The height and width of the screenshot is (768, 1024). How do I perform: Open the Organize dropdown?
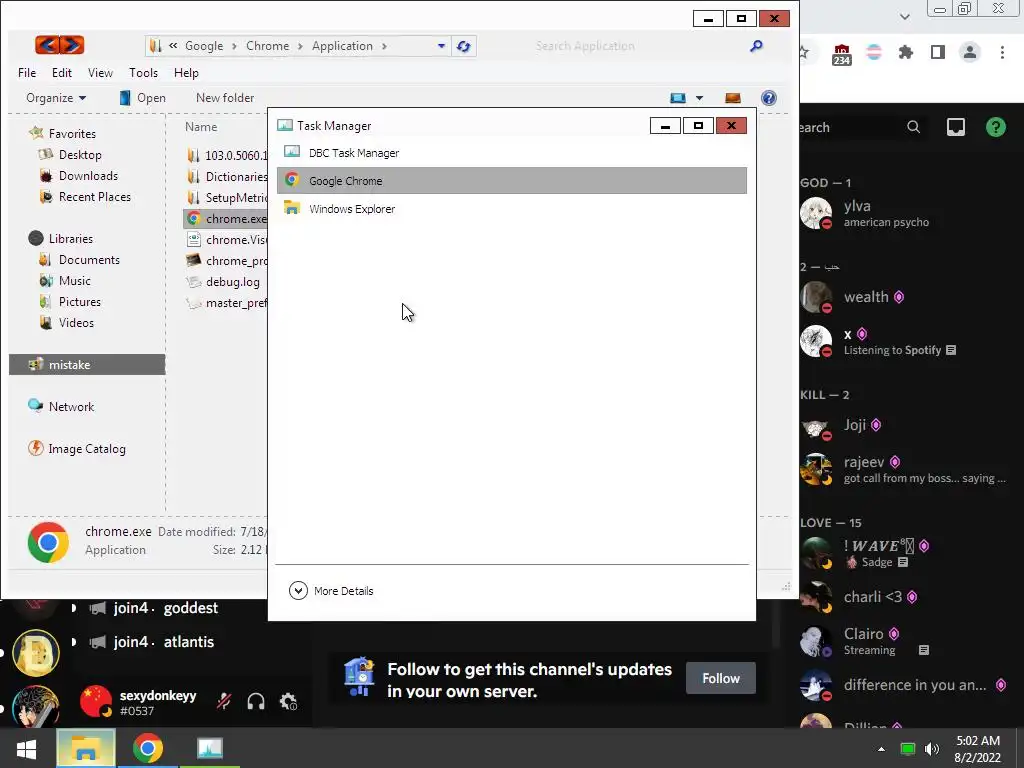pos(56,98)
